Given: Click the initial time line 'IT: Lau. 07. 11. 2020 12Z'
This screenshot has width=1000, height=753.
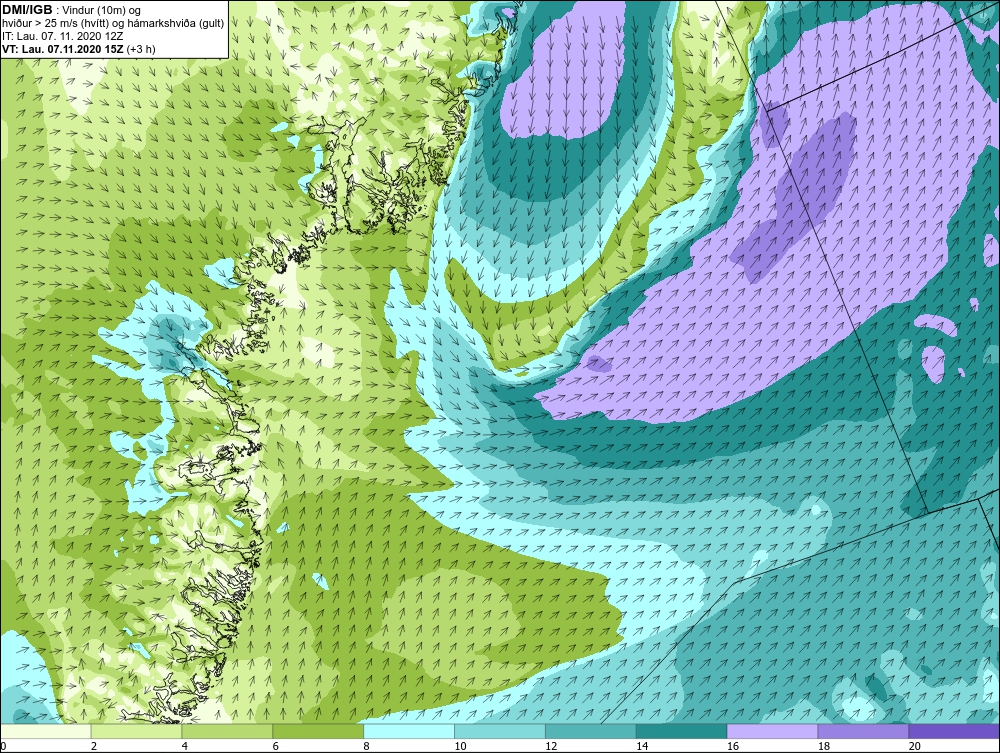Looking at the screenshot, I should pyautogui.click(x=63, y=36).
